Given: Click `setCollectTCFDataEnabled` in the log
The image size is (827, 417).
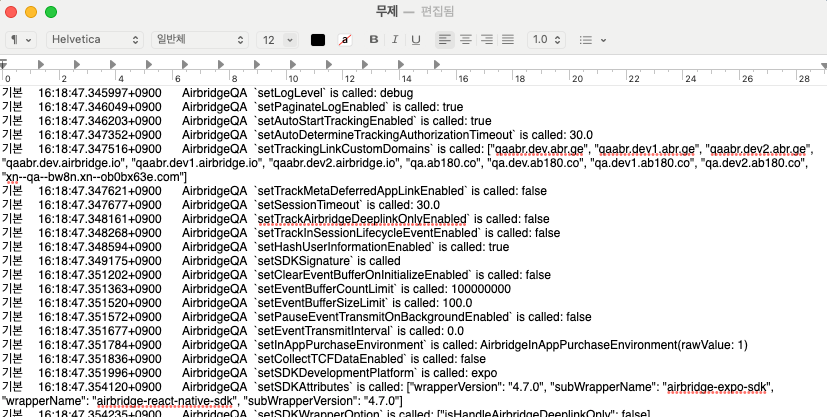Looking at the screenshot, I should click(x=330, y=359).
